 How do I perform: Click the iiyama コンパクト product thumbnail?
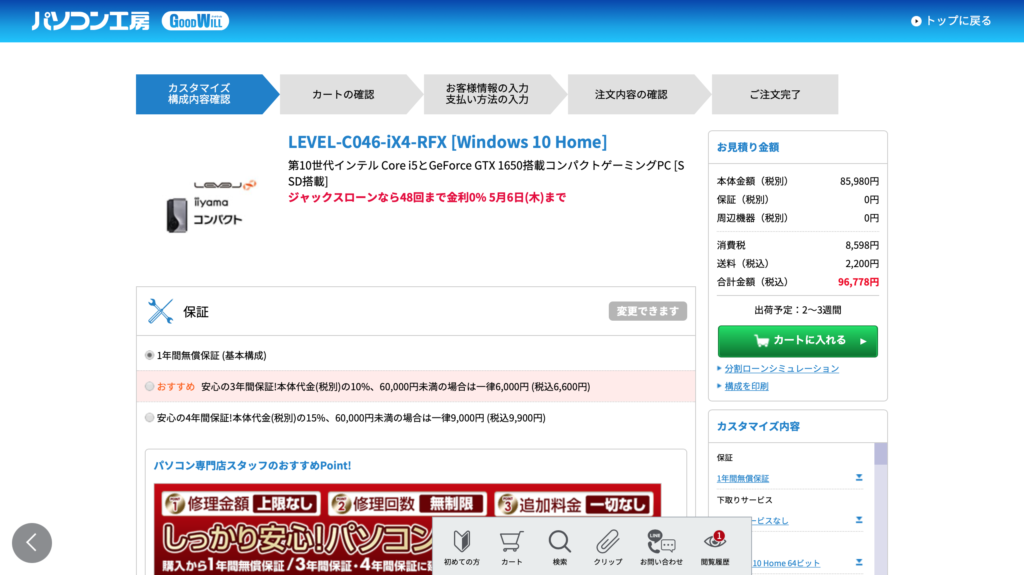211,206
